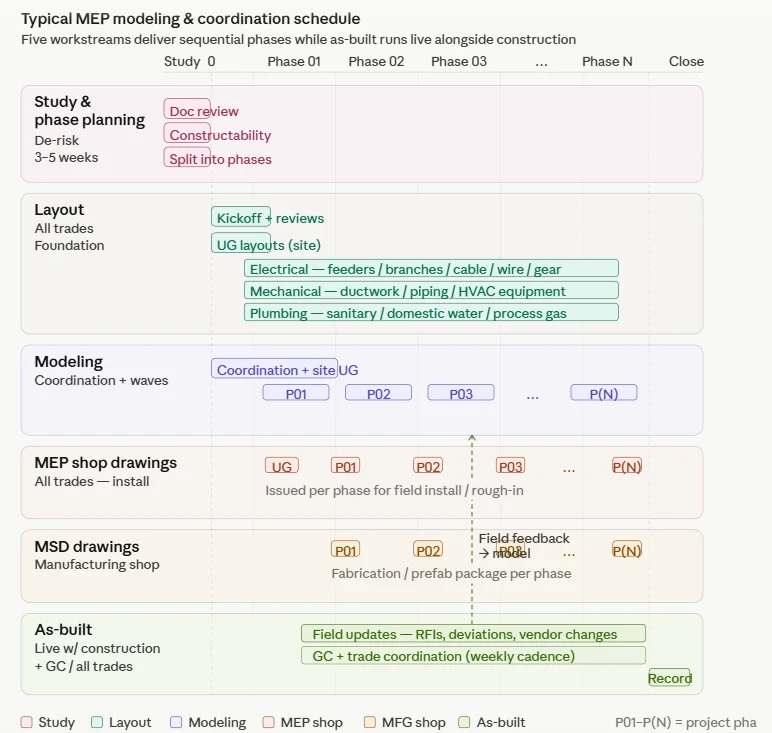Click the P03 modeling wave box

coord(461,393)
